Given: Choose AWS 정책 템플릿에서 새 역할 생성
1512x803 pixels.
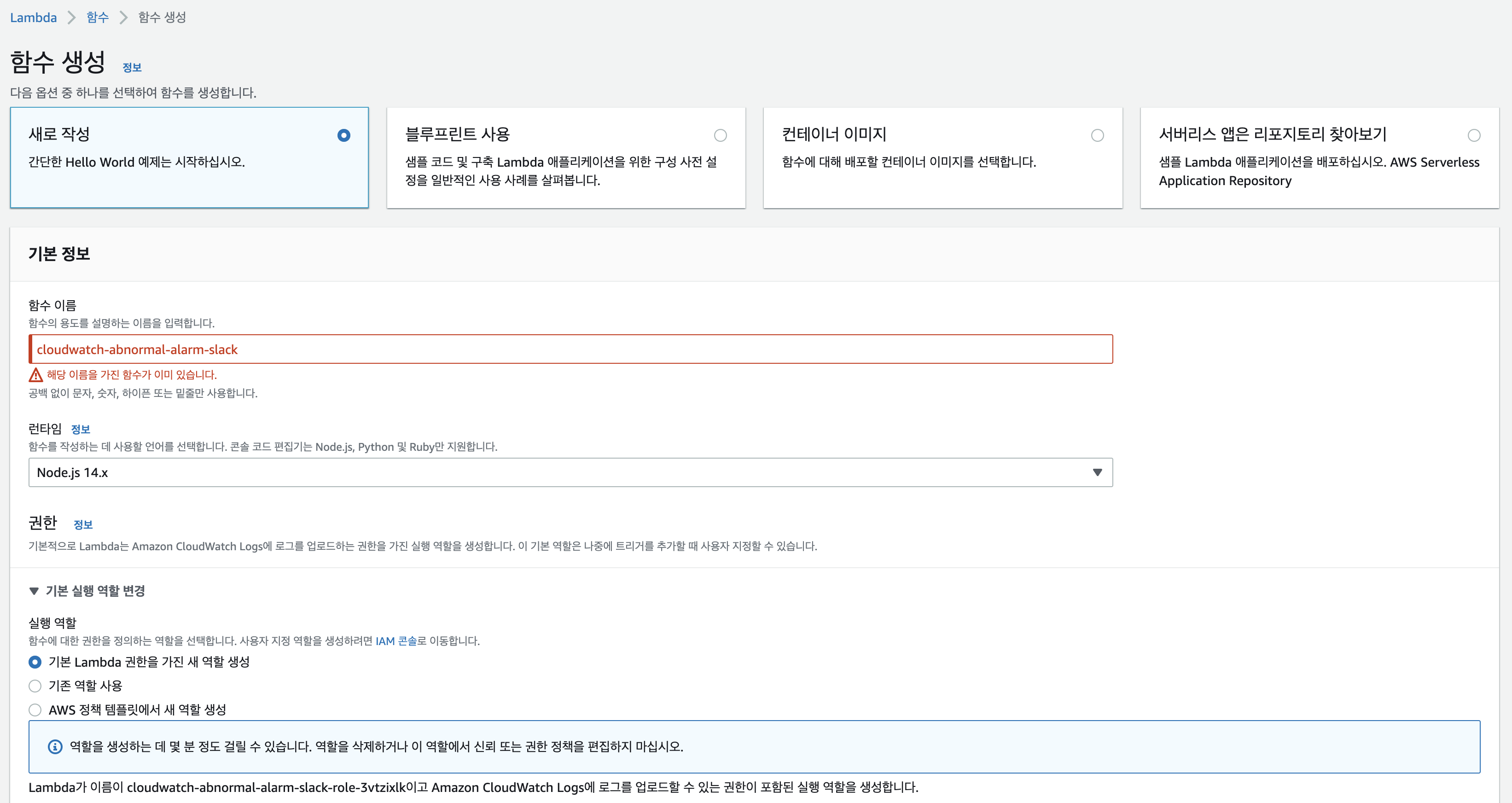Looking at the screenshot, I should (35, 710).
